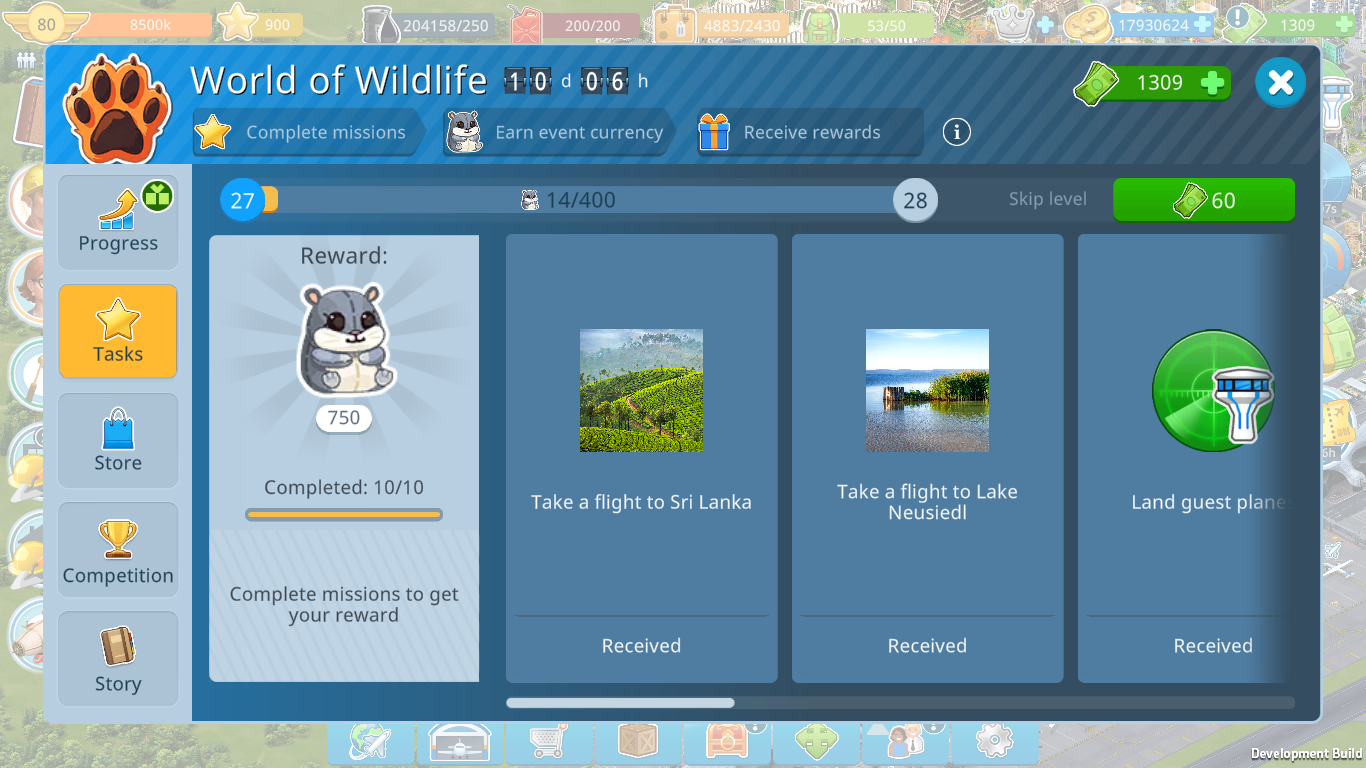Click the hamster reward icon
Image resolution: width=1366 pixels, height=768 pixels.
(x=343, y=339)
